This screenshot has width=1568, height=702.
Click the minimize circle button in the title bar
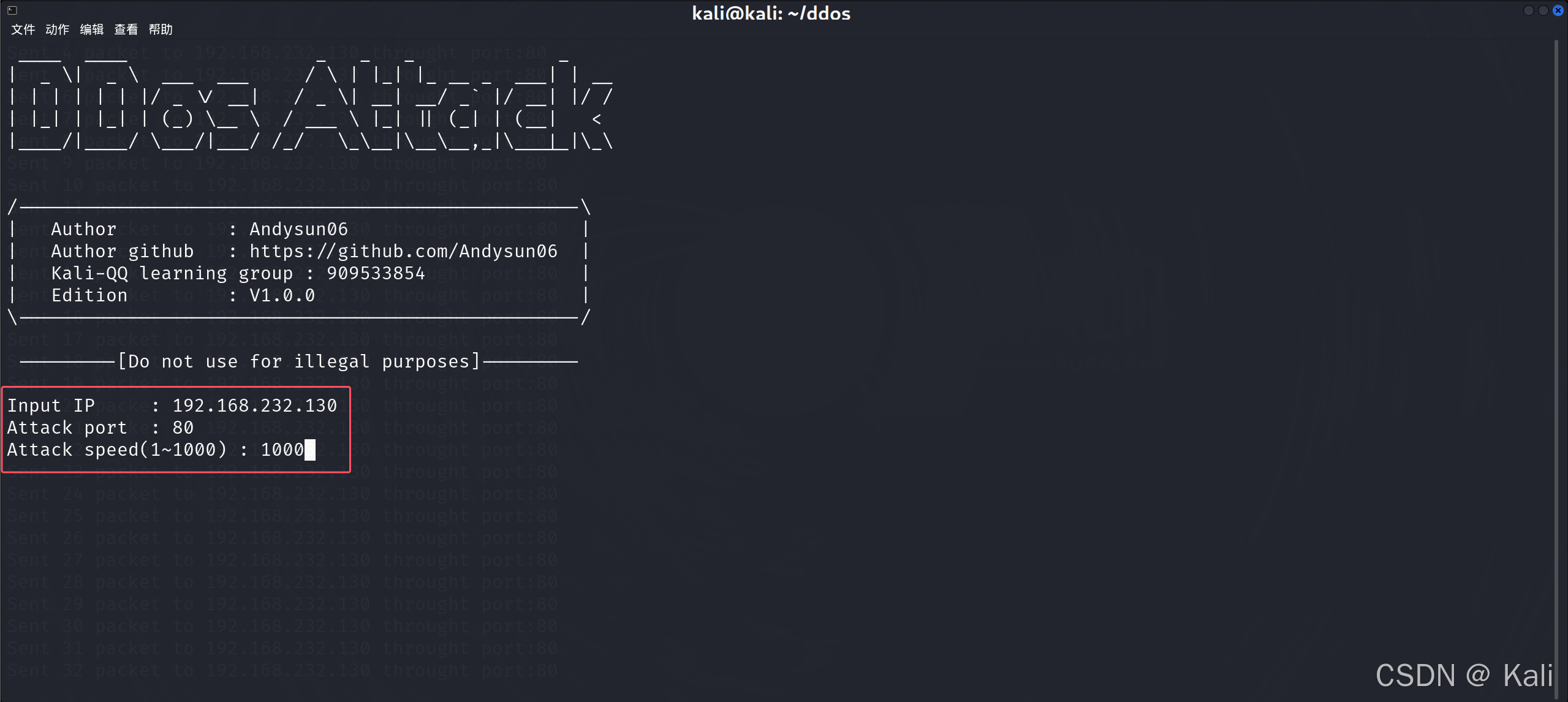coord(1529,10)
